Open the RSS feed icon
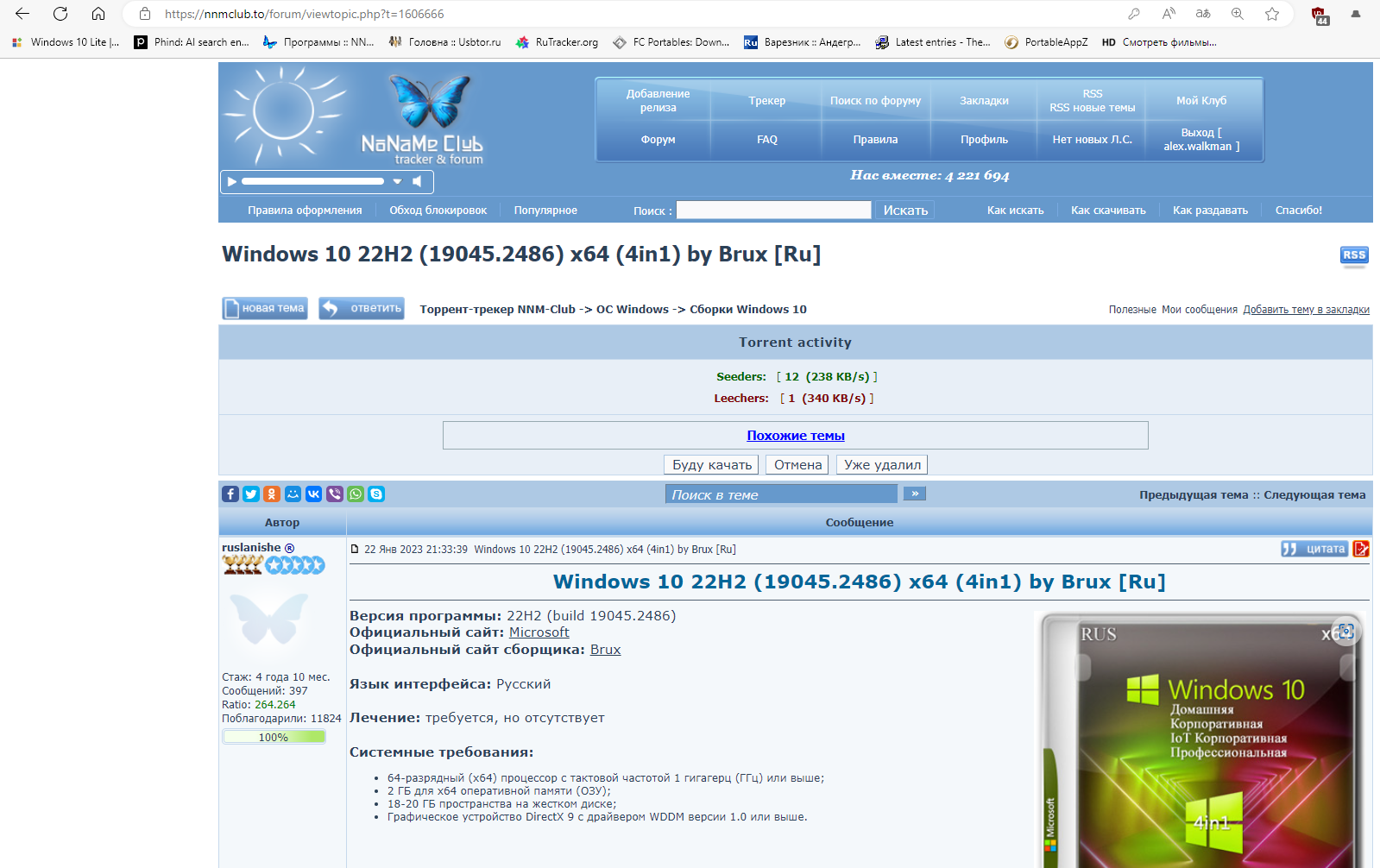Viewport: 1380px width, 868px height. [1353, 255]
